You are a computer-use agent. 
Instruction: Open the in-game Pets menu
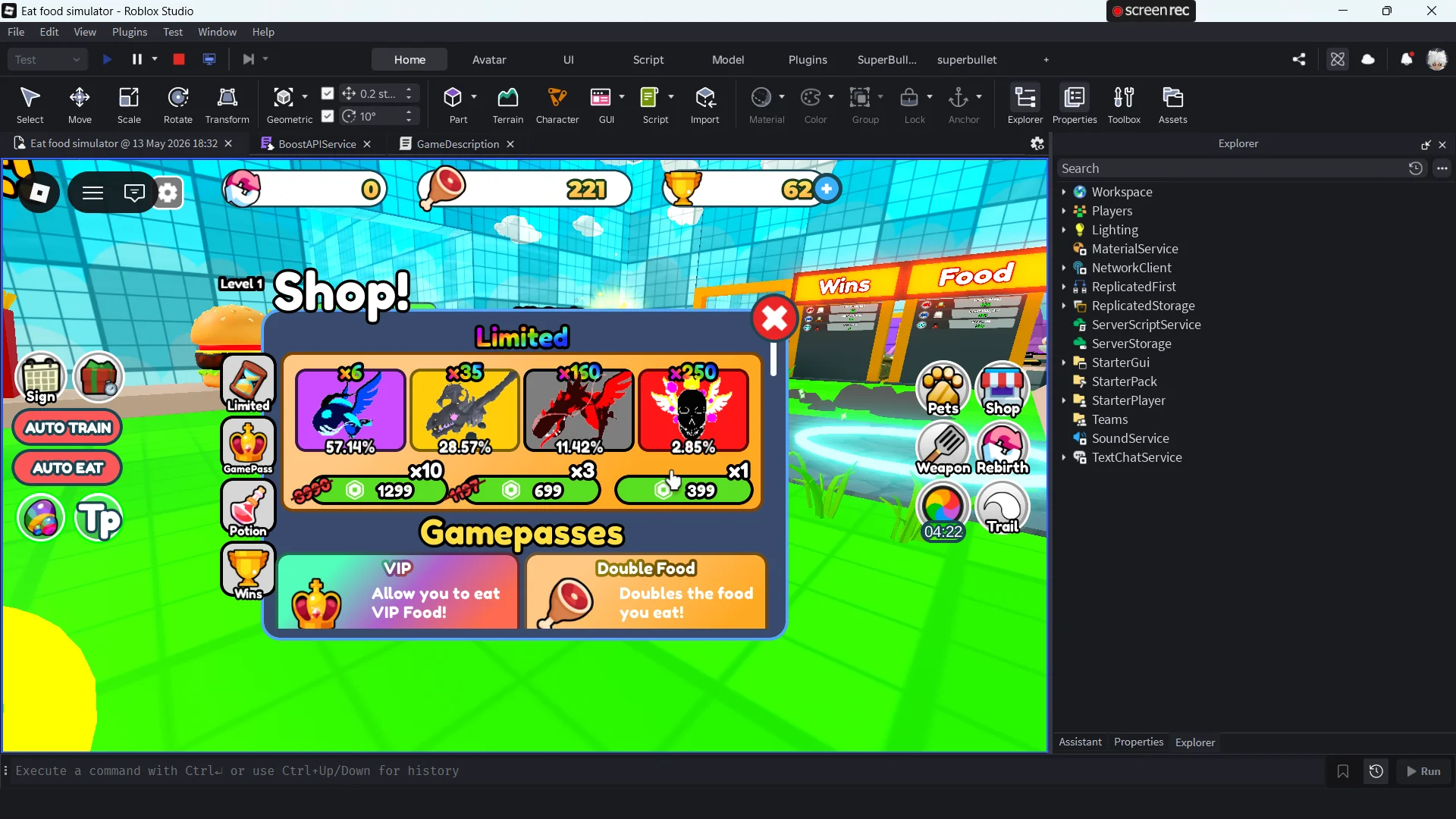(x=943, y=388)
